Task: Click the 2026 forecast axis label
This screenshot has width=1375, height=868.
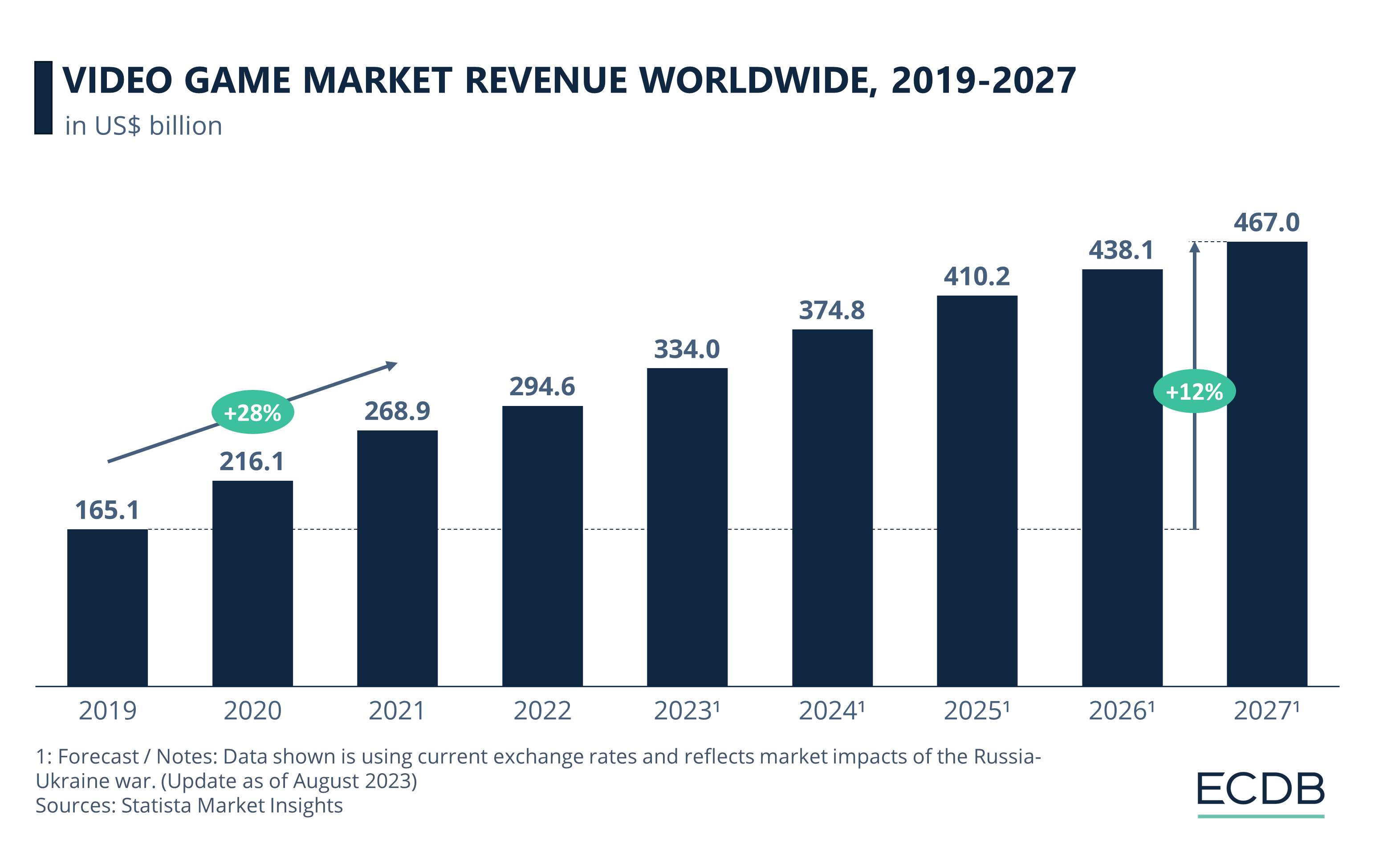Action: [1122, 711]
